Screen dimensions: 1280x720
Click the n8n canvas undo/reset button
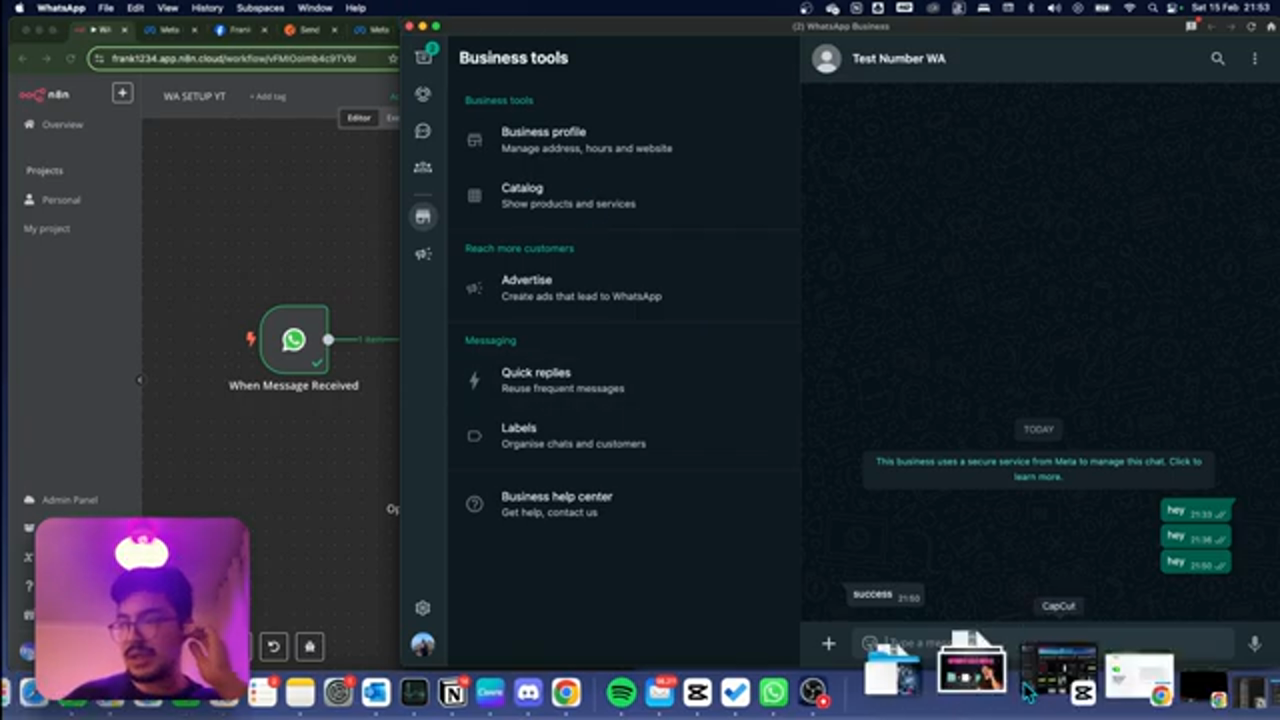(273, 646)
